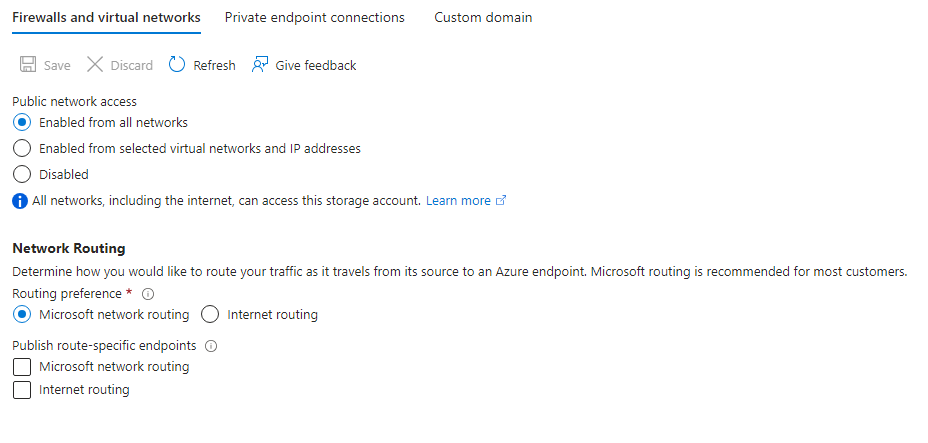Click the info icon next to Routing preference
Viewport: 928px width, 443px height.
click(x=149, y=294)
